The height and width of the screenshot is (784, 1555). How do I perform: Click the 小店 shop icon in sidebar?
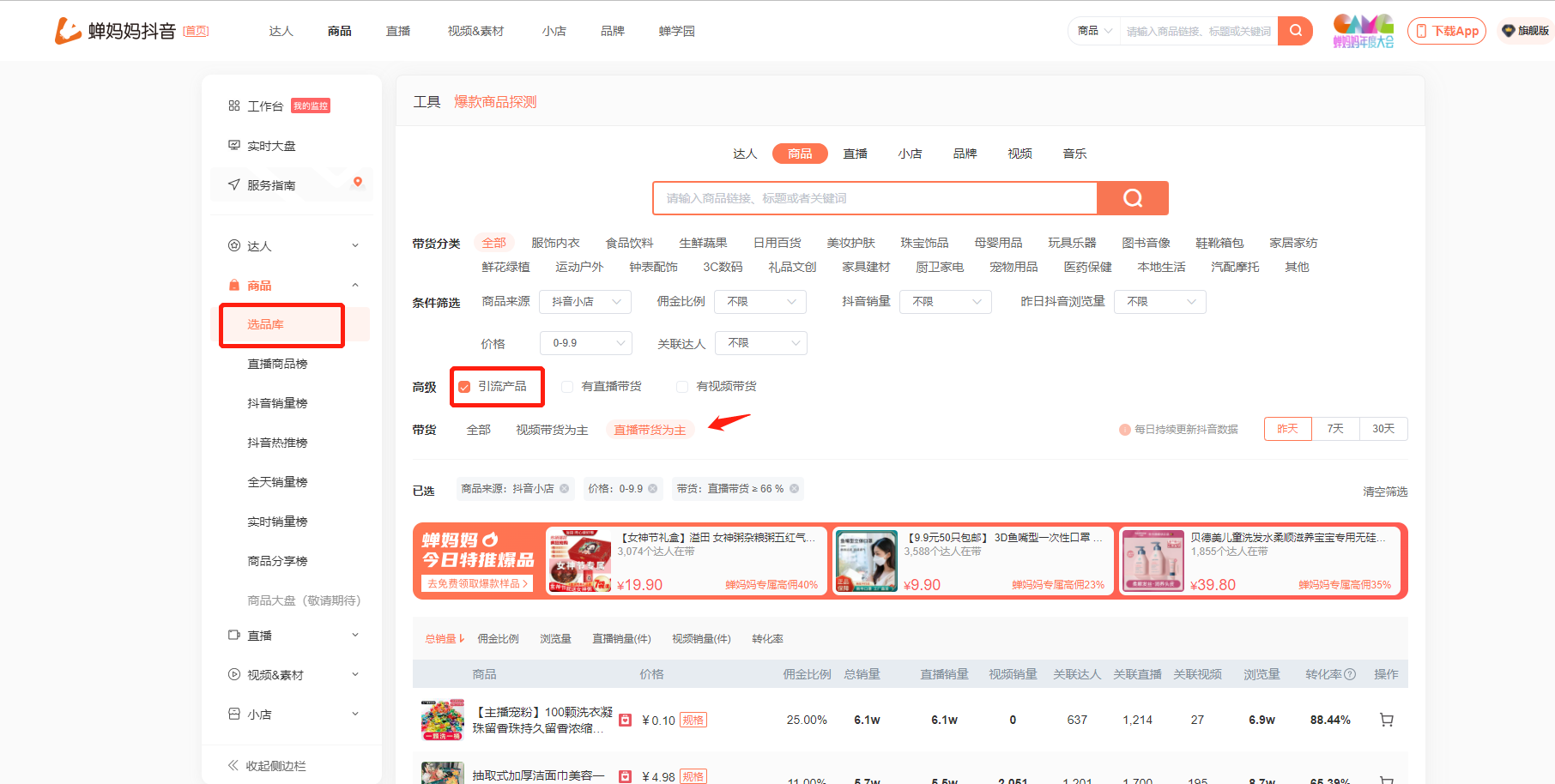(x=233, y=715)
